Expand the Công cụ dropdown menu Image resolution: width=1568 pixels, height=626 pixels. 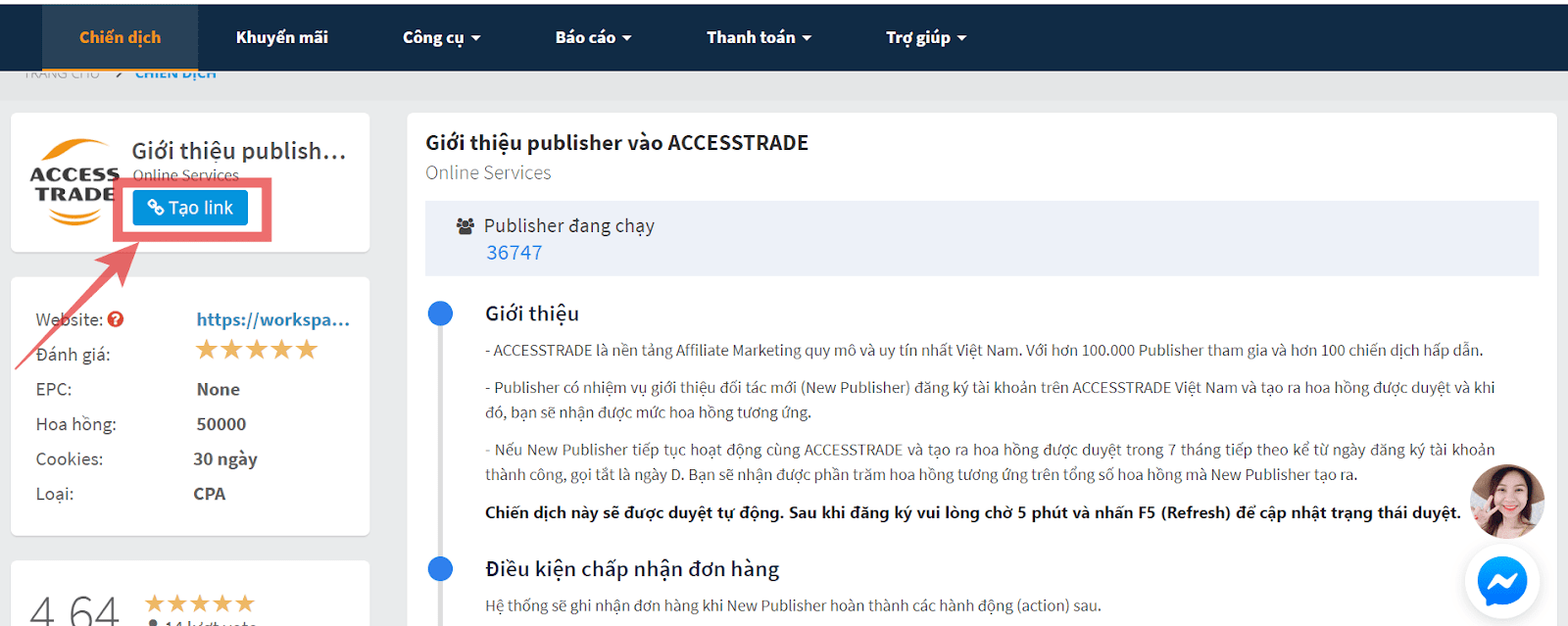pos(441,37)
